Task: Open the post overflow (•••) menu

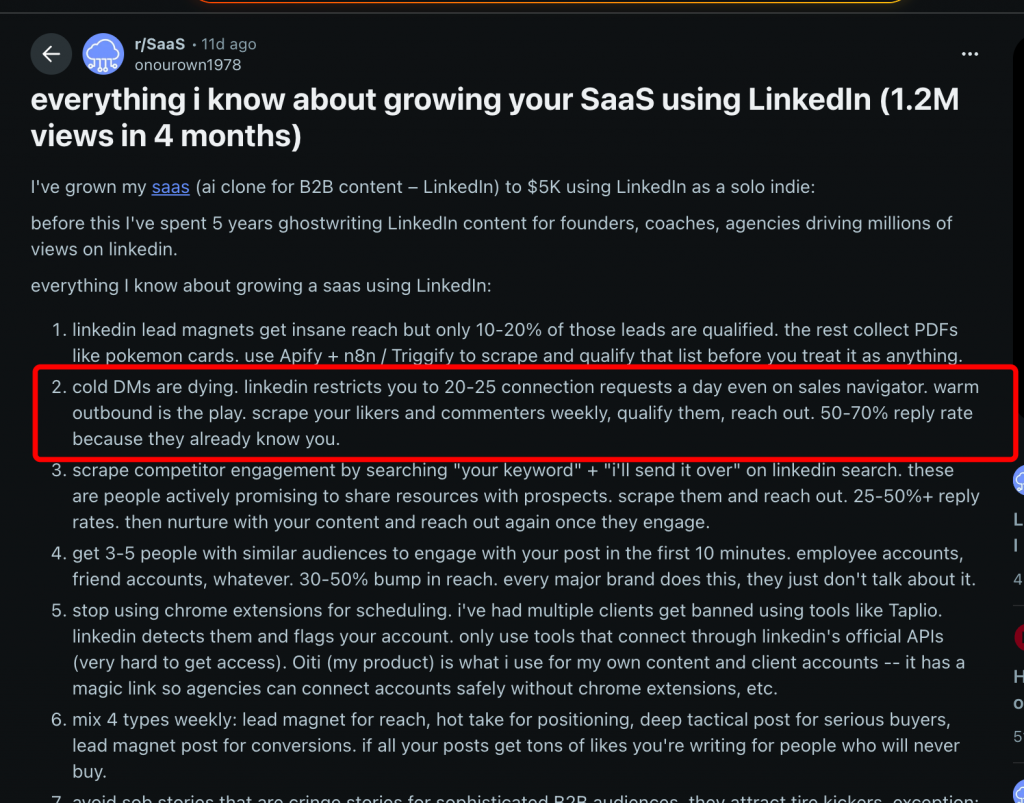Action: coord(969,54)
